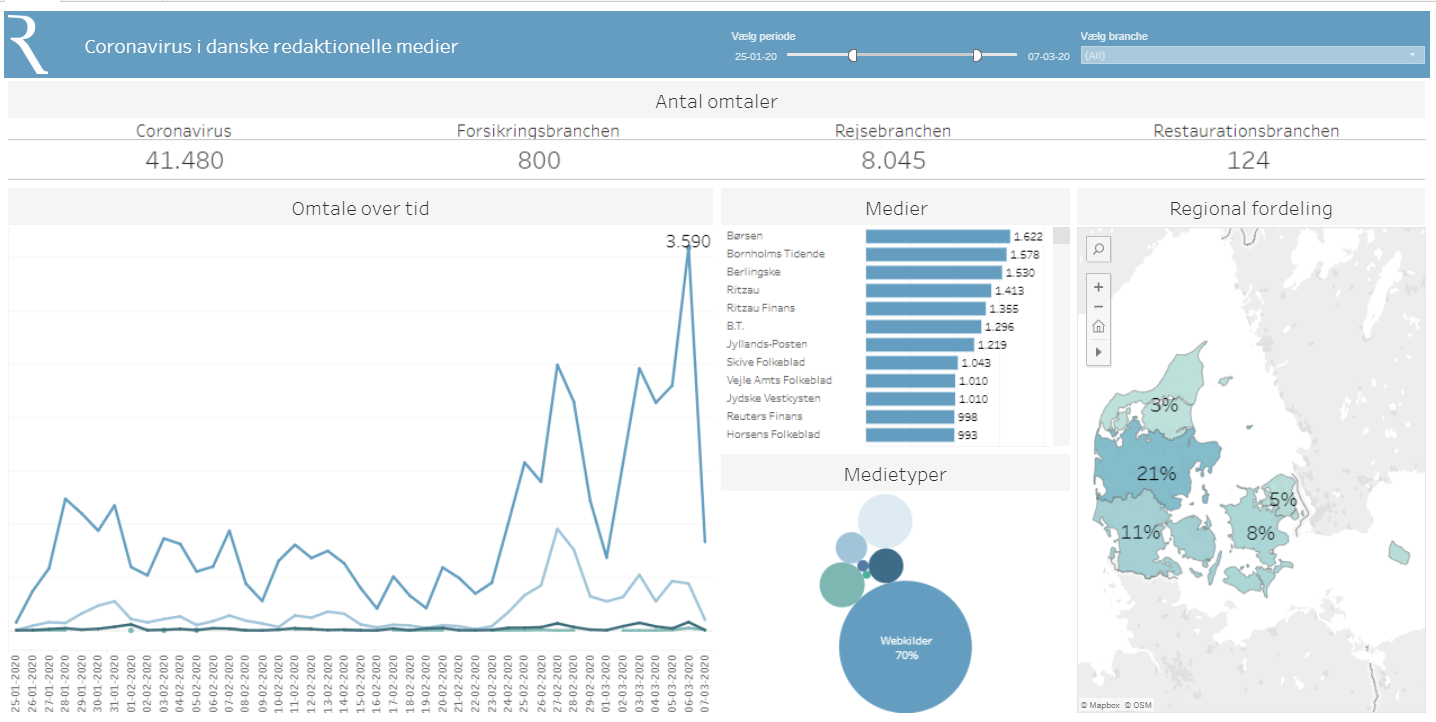1436x722 pixels.
Task: Click the Mapbox attribution link
Action: click(x=1100, y=706)
